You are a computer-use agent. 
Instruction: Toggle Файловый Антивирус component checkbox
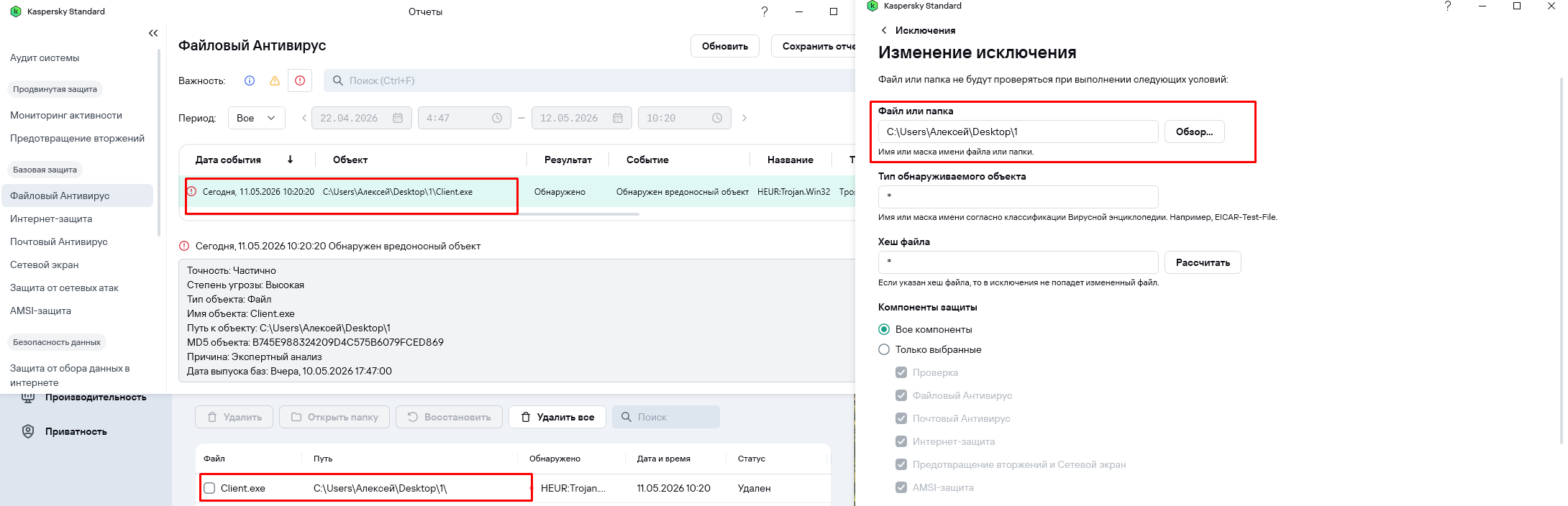pos(901,395)
